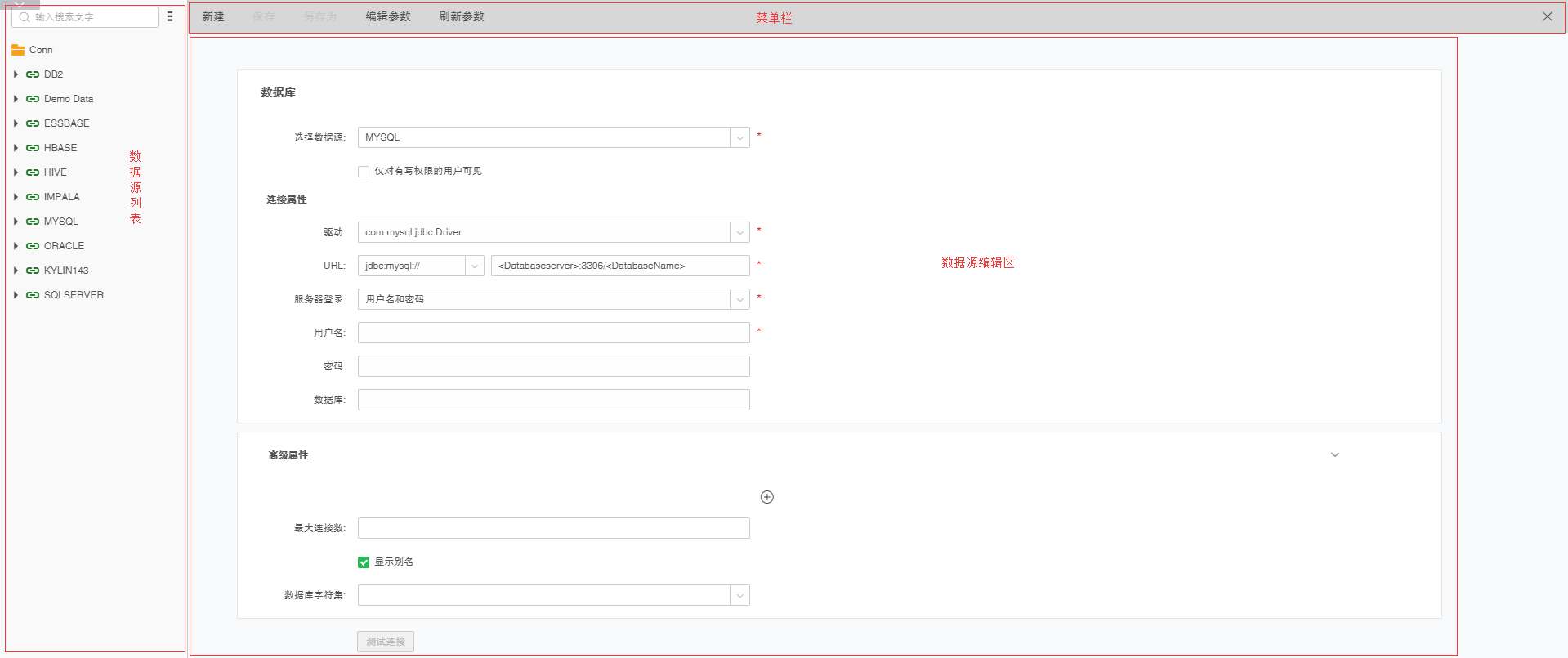Uncheck the 显示别名 checkbox

pyautogui.click(x=364, y=562)
